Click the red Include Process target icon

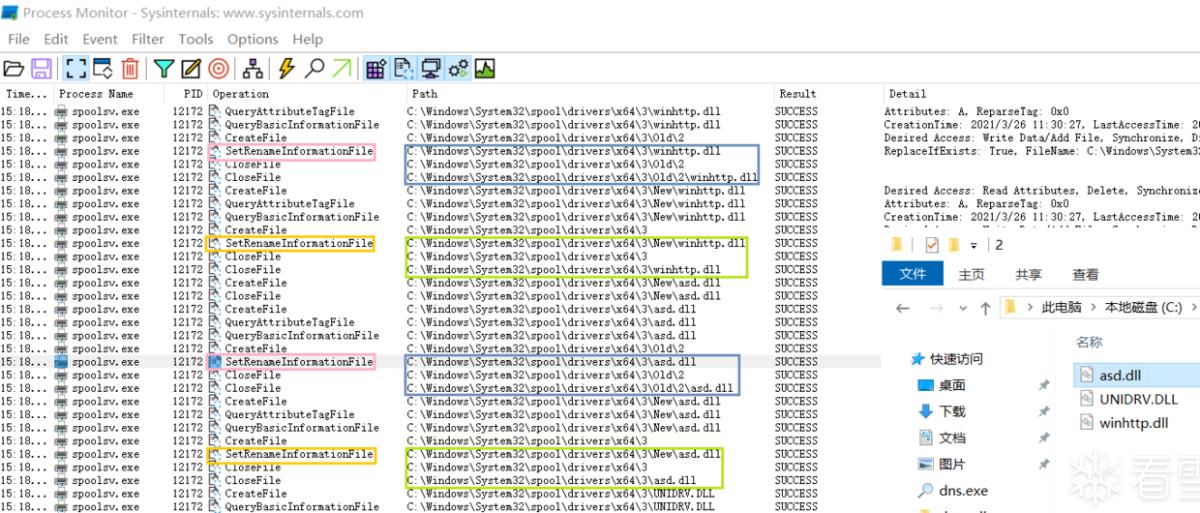click(219, 69)
